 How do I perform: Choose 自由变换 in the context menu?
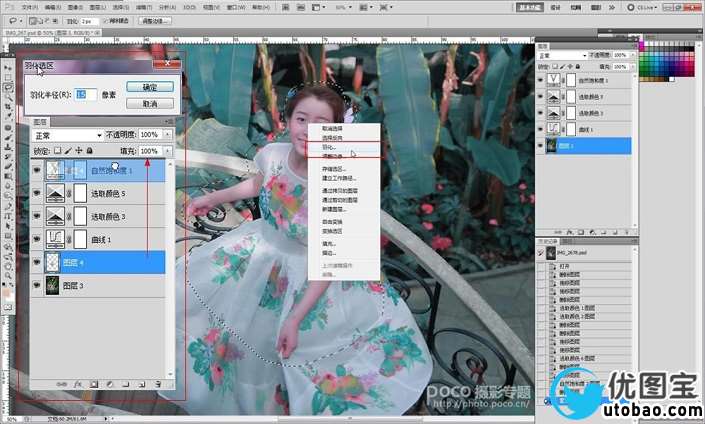pyautogui.click(x=332, y=222)
